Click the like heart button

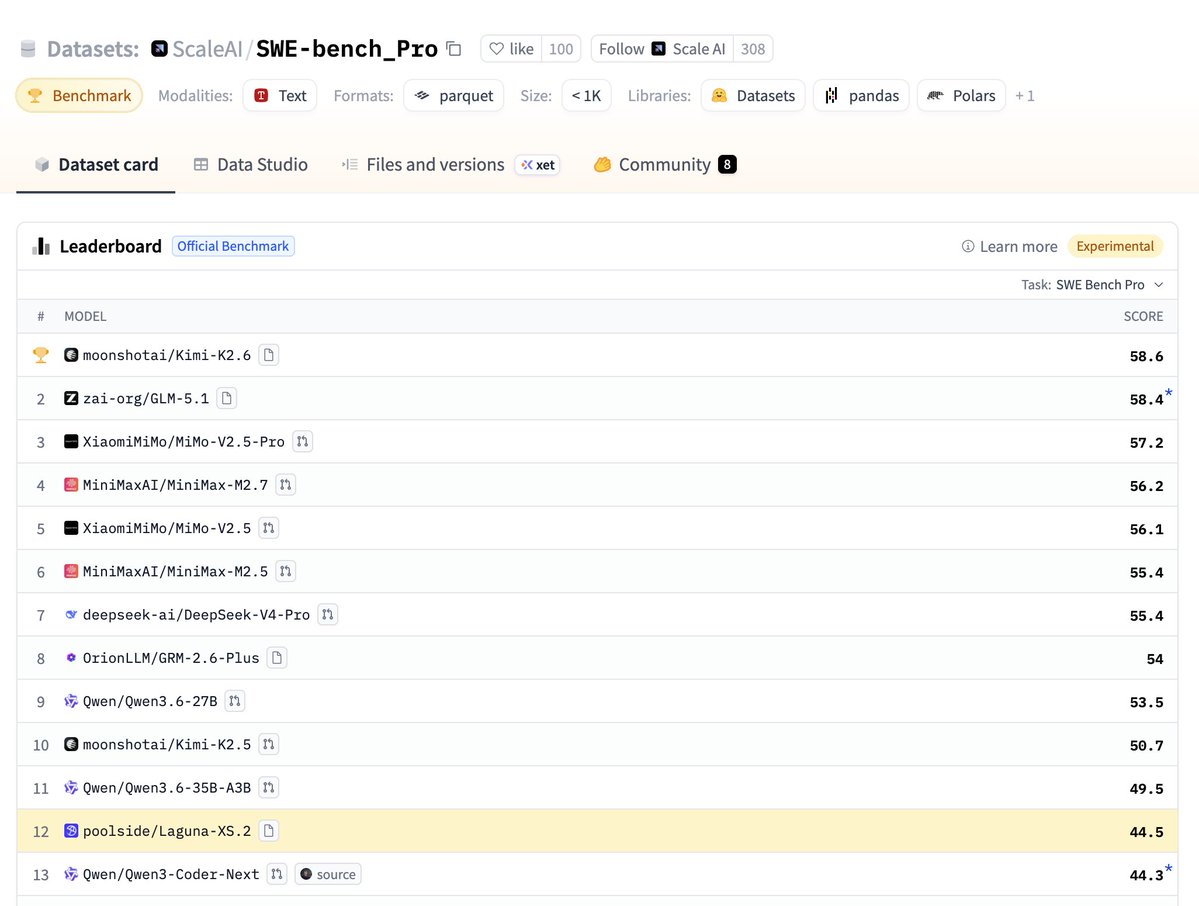[511, 49]
